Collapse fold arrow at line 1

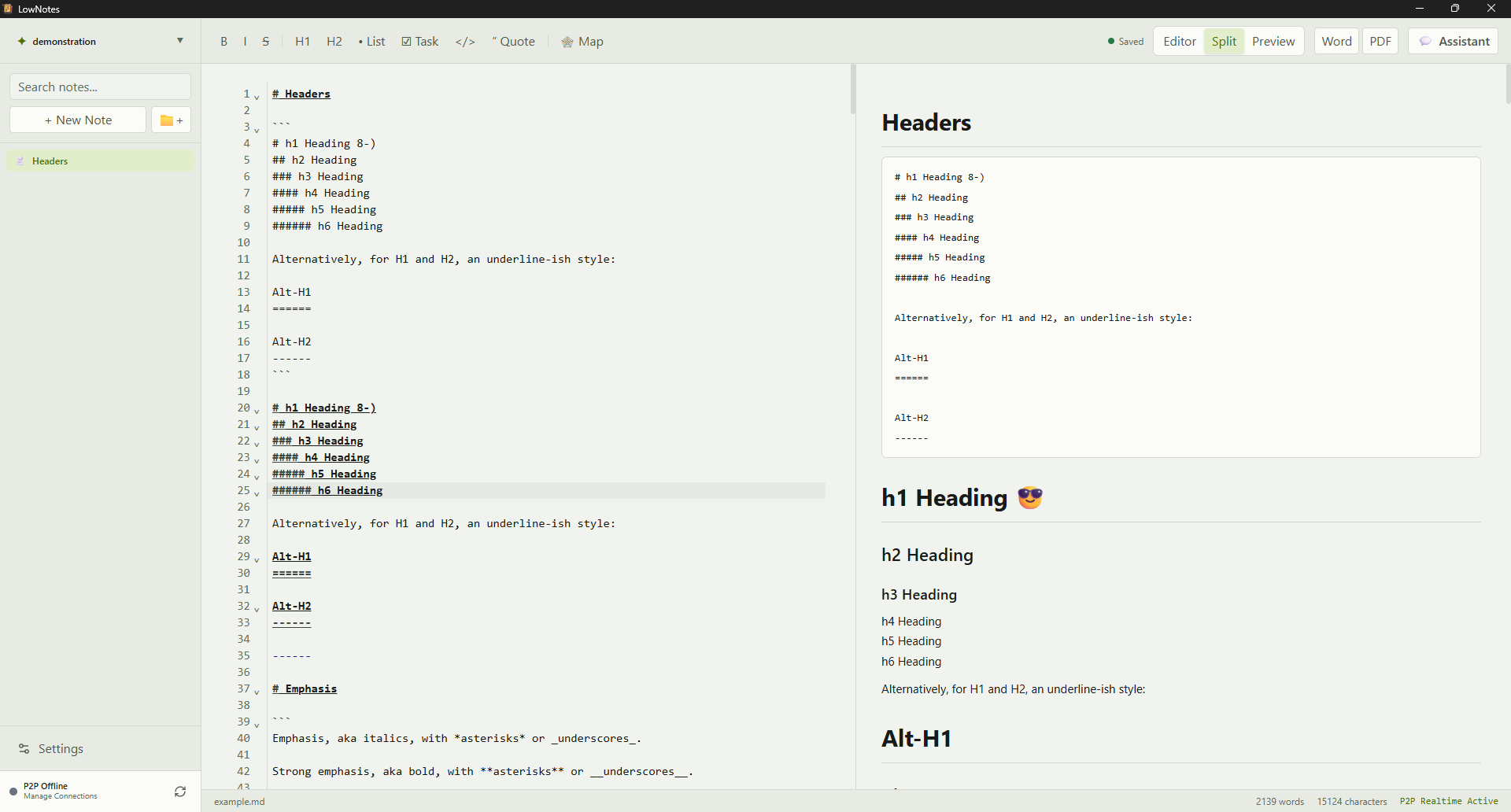[x=257, y=97]
